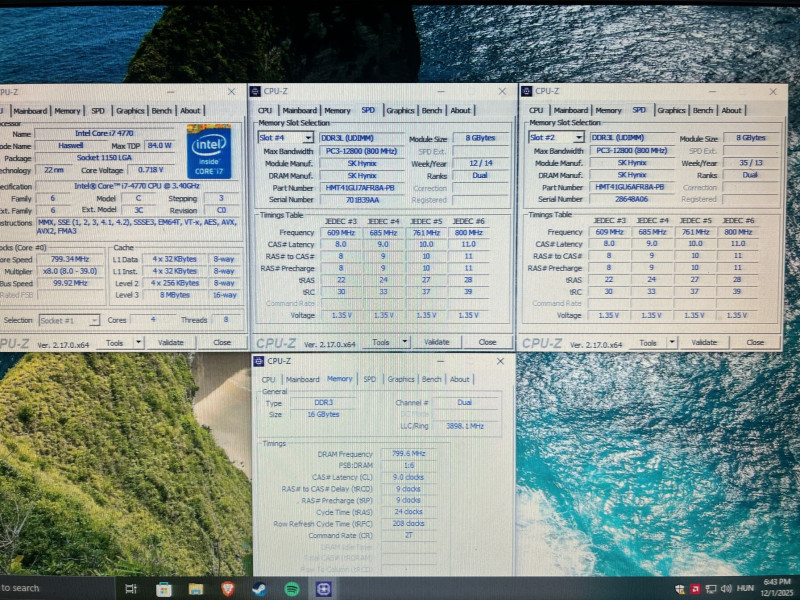
Task: Expand Tools dropdown arrow in Slot #4 window
Action: pyautogui.click(x=405, y=342)
